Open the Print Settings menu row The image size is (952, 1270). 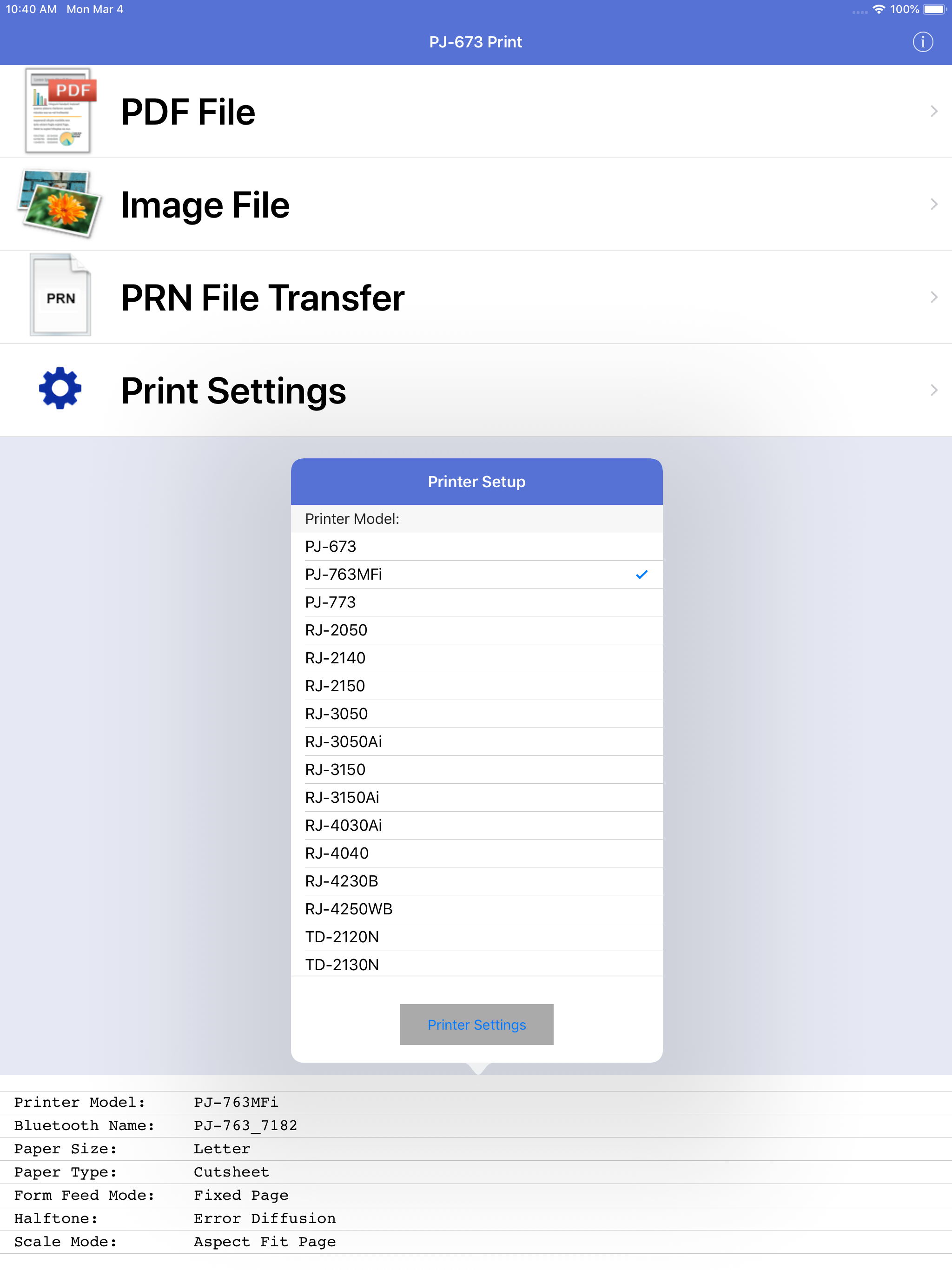(459, 390)
